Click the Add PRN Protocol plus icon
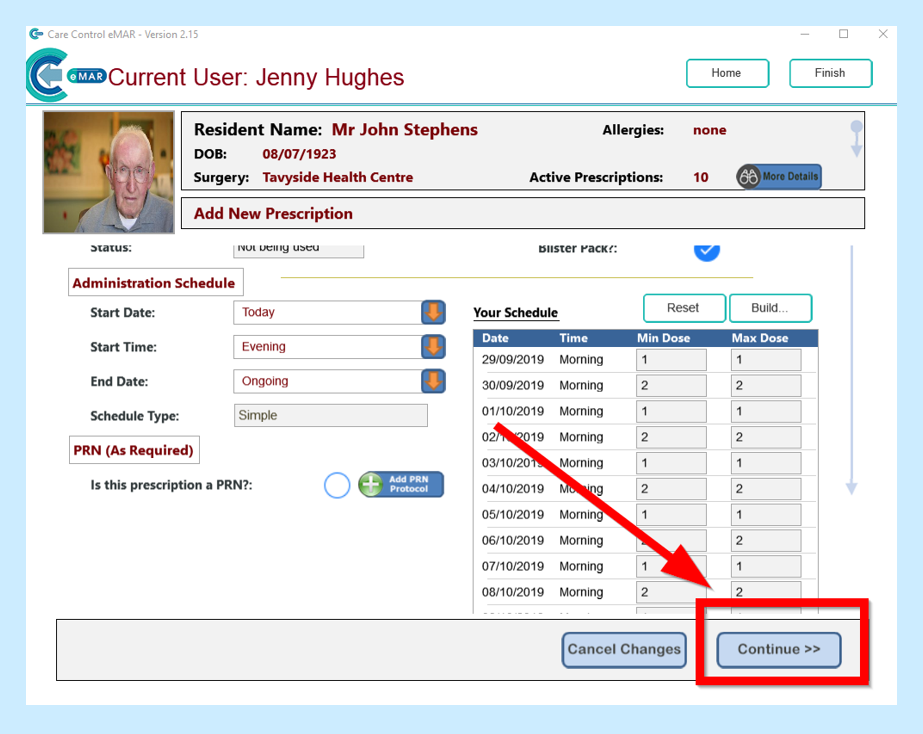923x734 pixels. click(x=372, y=485)
